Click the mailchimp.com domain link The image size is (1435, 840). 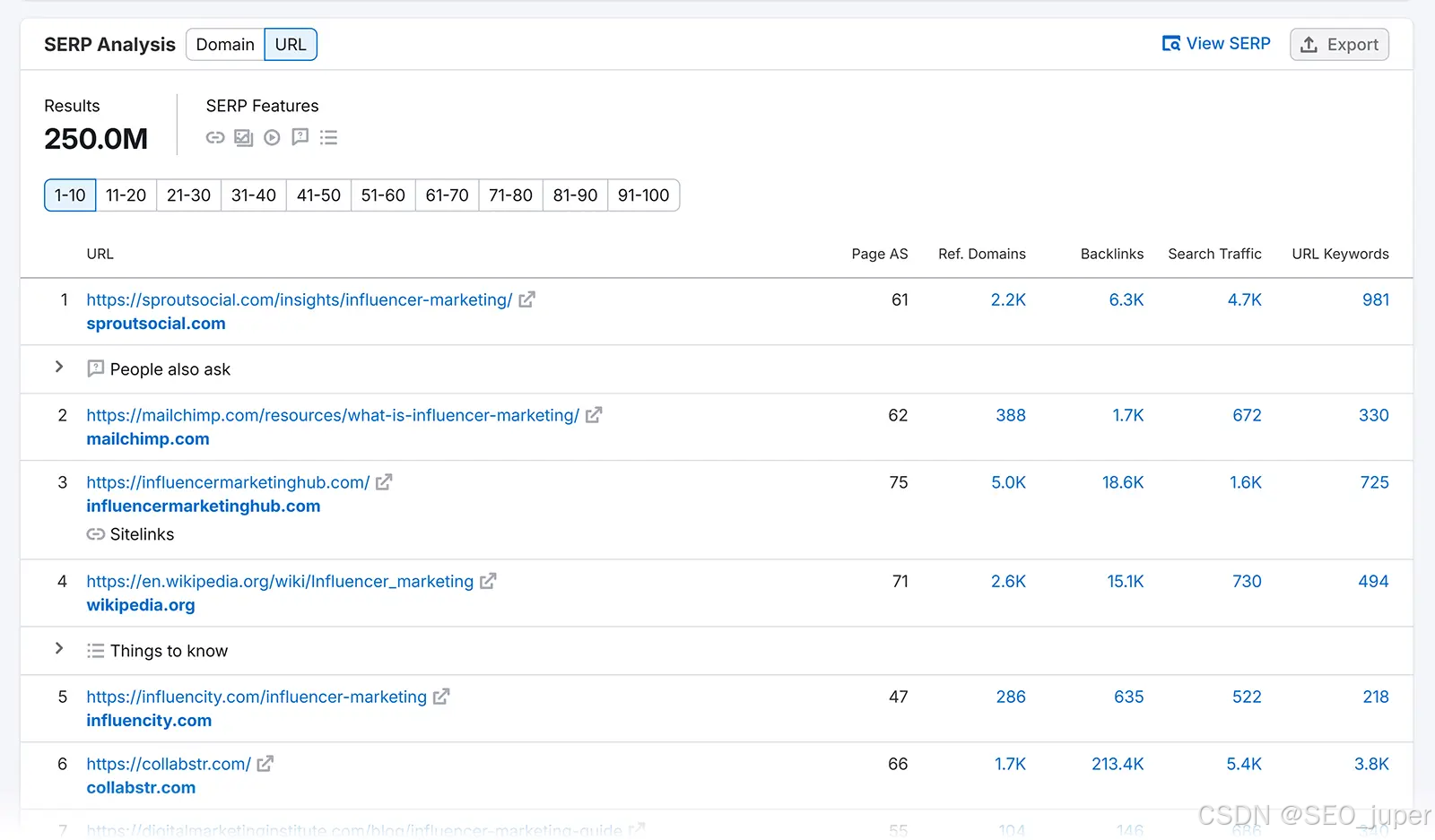click(x=148, y=439)
